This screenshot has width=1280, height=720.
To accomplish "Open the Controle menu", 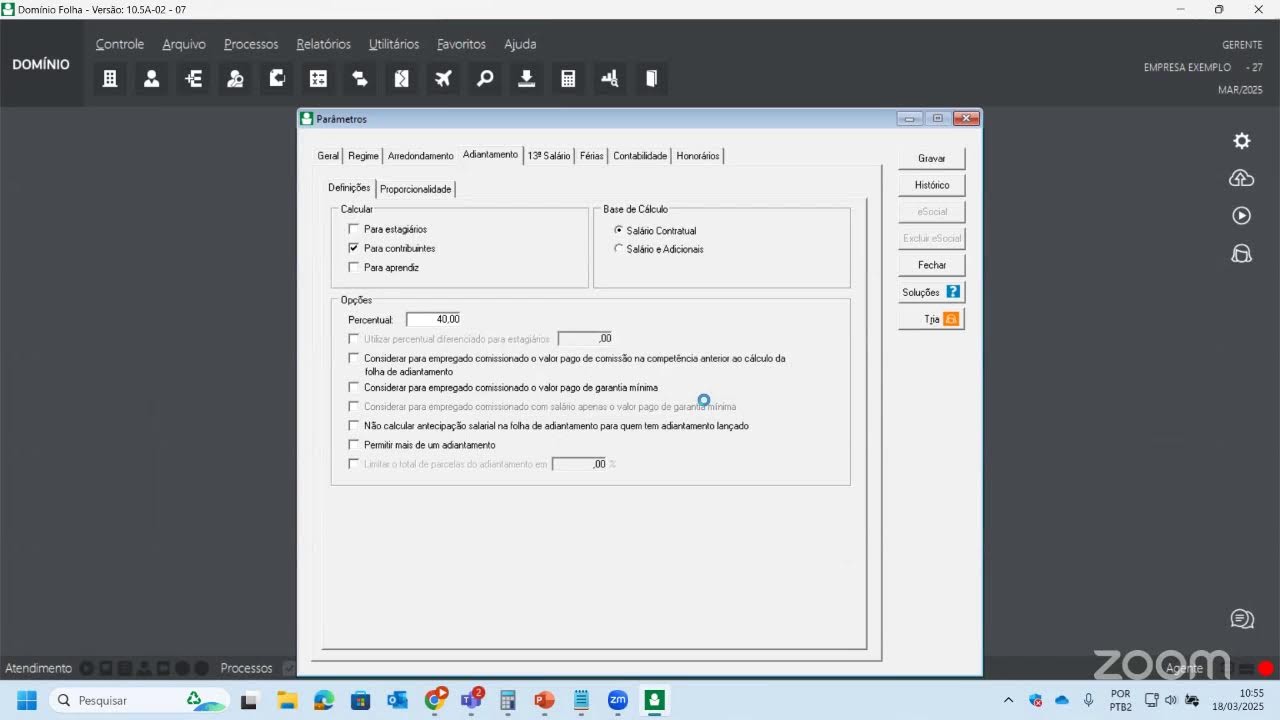I will [x=120, y=44].
